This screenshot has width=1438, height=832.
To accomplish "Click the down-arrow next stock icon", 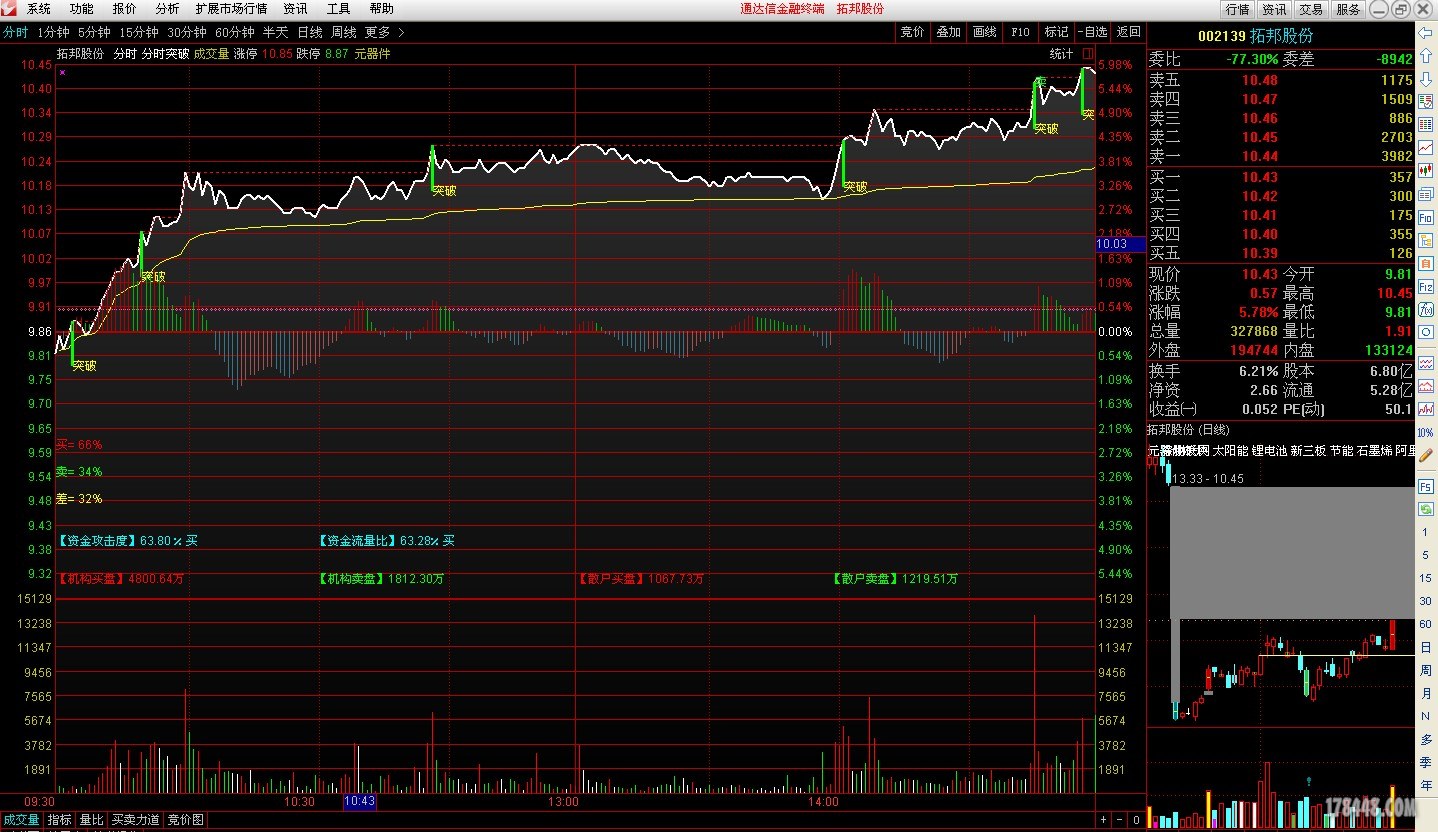I will [1426, 78].
